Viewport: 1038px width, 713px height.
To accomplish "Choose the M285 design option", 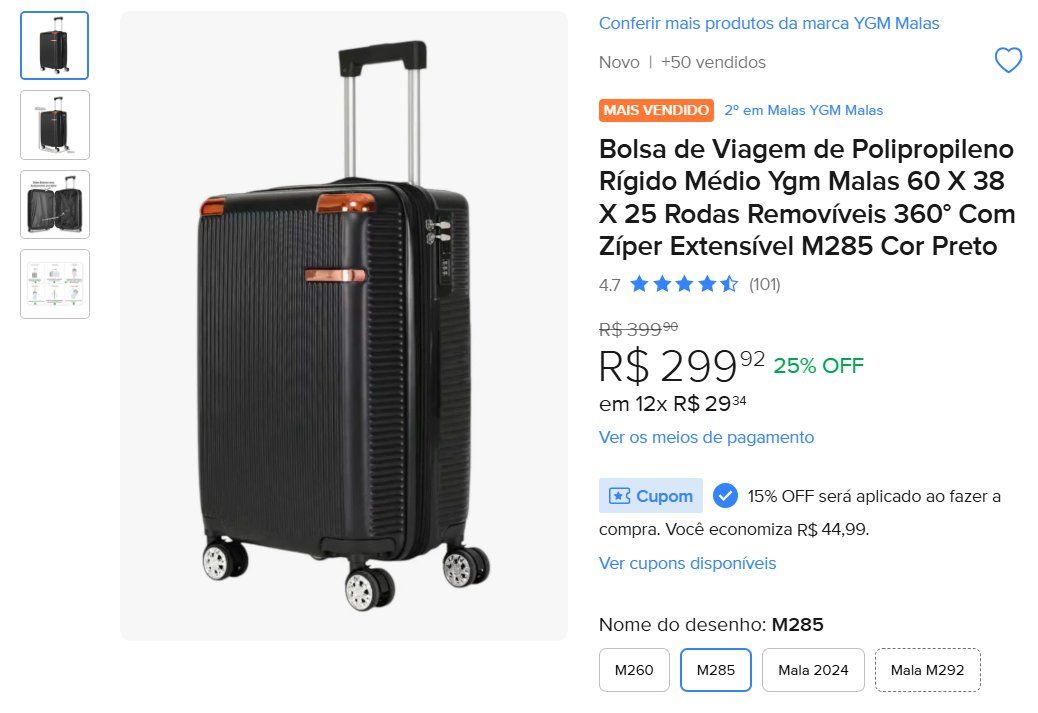I will click(x=716, y=670).
